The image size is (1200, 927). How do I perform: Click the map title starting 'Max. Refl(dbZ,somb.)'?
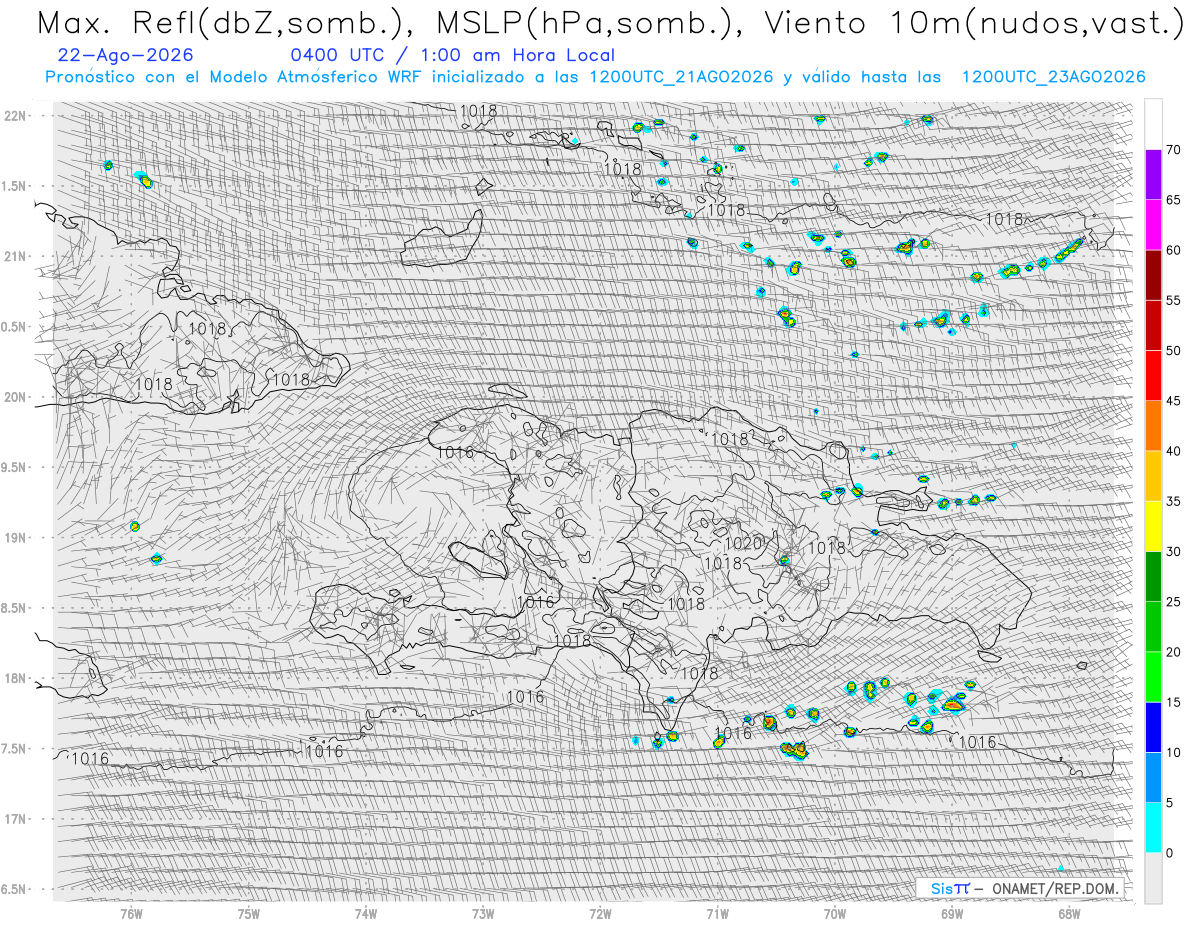[612, 24]
